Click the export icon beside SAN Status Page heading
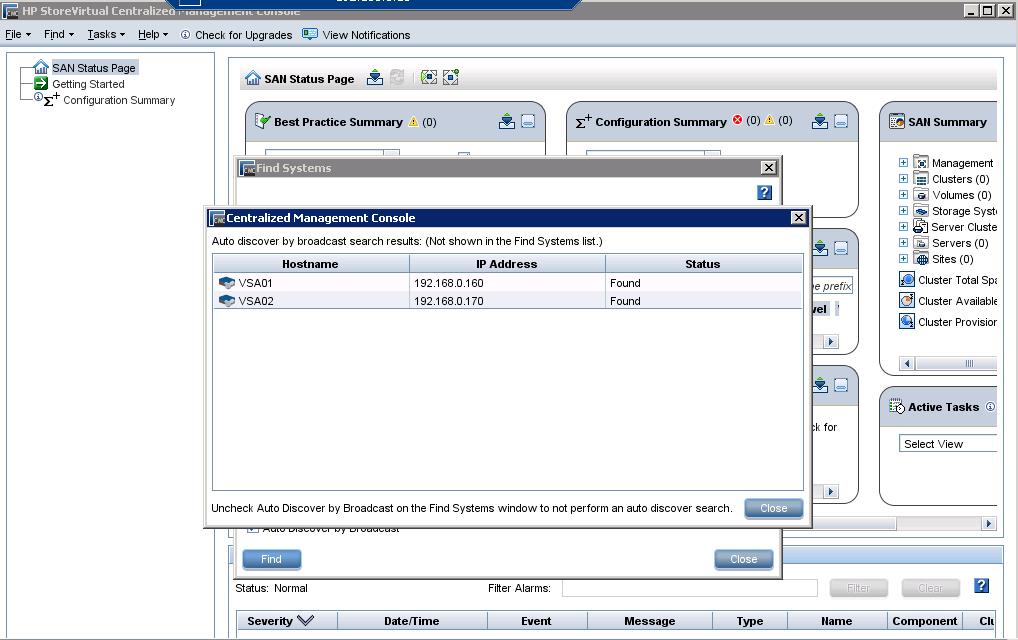The image size is (1018, 640). 375,78
